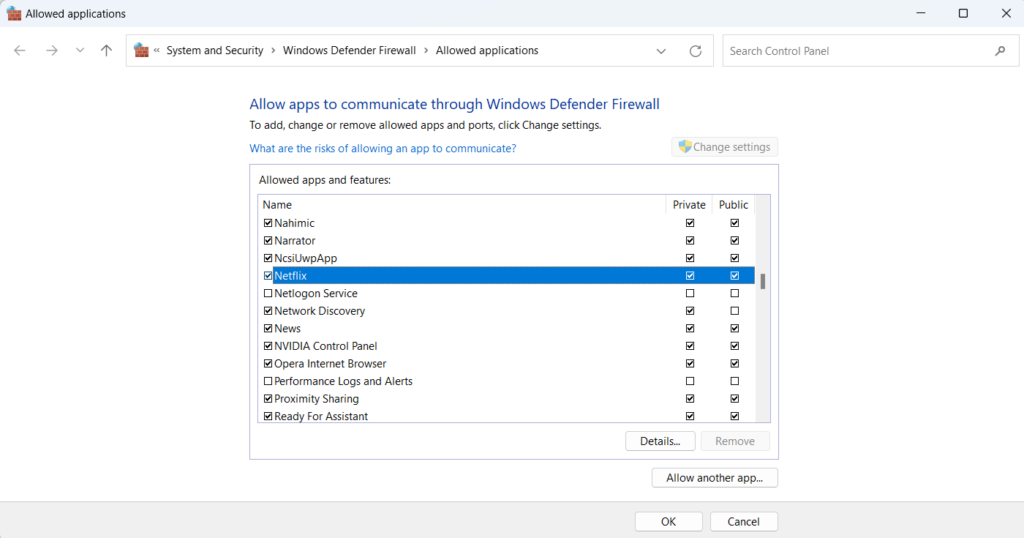Navigate to System and Security breadcrumb
This screenshot has width=1024, height=538.
[214, 51]
